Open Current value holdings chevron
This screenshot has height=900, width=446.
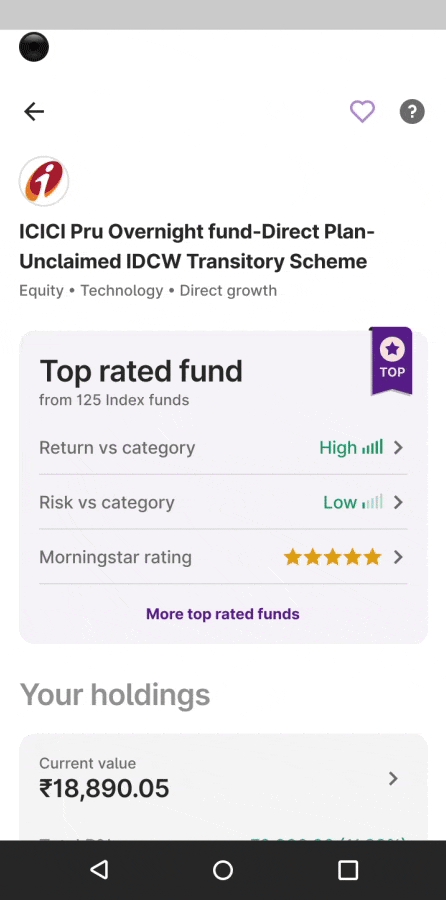393,778
